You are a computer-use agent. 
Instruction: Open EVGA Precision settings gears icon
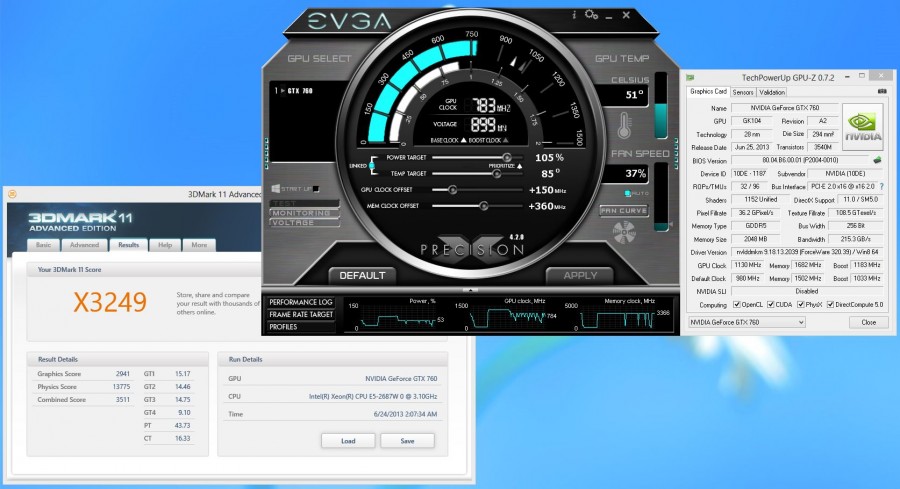591,15
